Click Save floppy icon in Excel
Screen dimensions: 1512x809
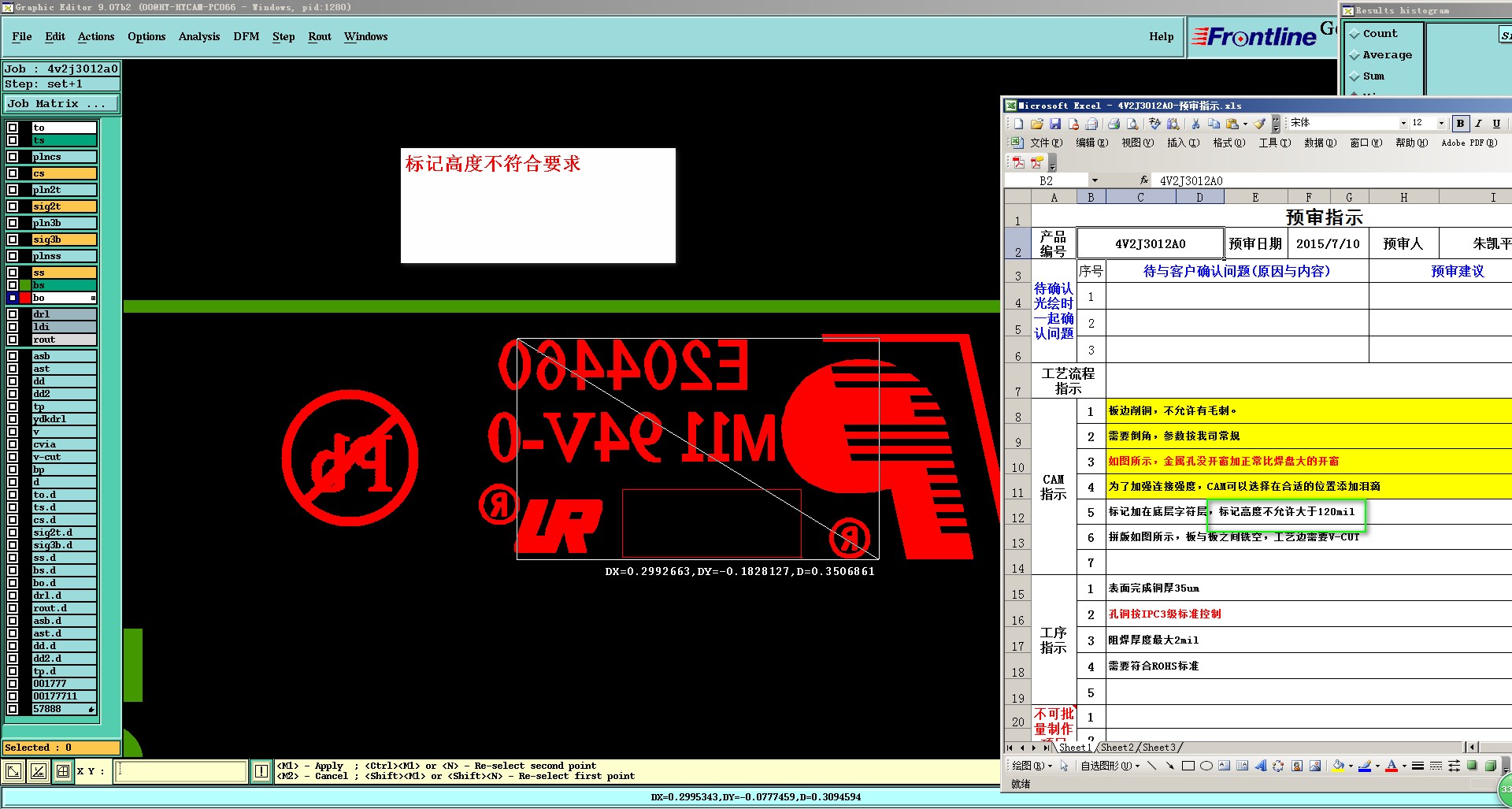(1054, 124)
